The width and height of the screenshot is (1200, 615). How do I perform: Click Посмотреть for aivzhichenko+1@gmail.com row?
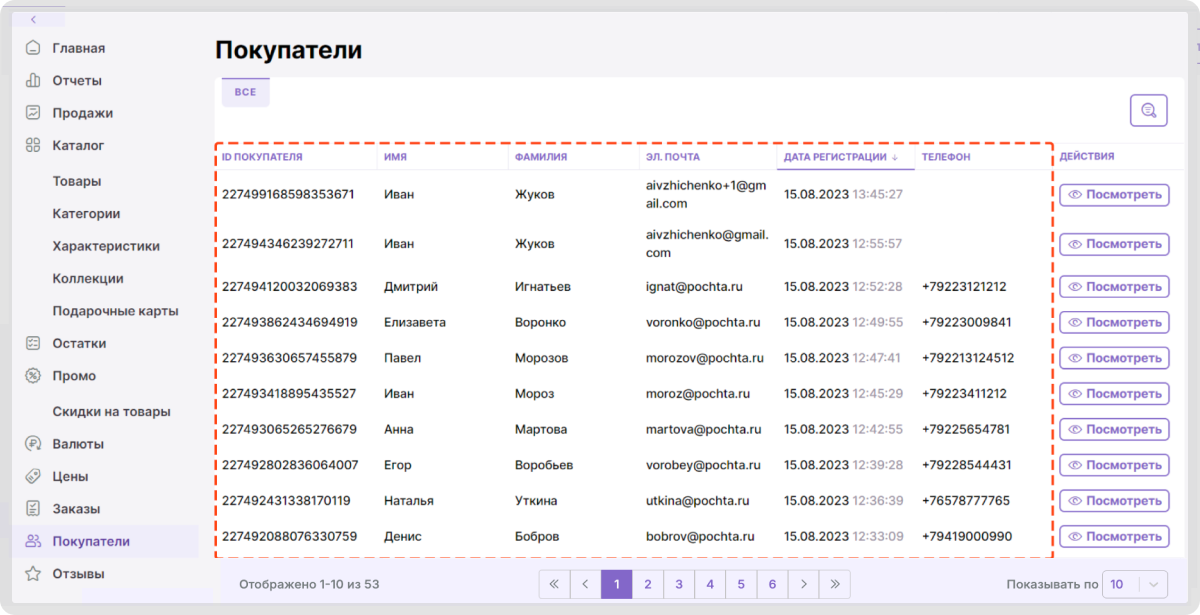pos(1114,195)
